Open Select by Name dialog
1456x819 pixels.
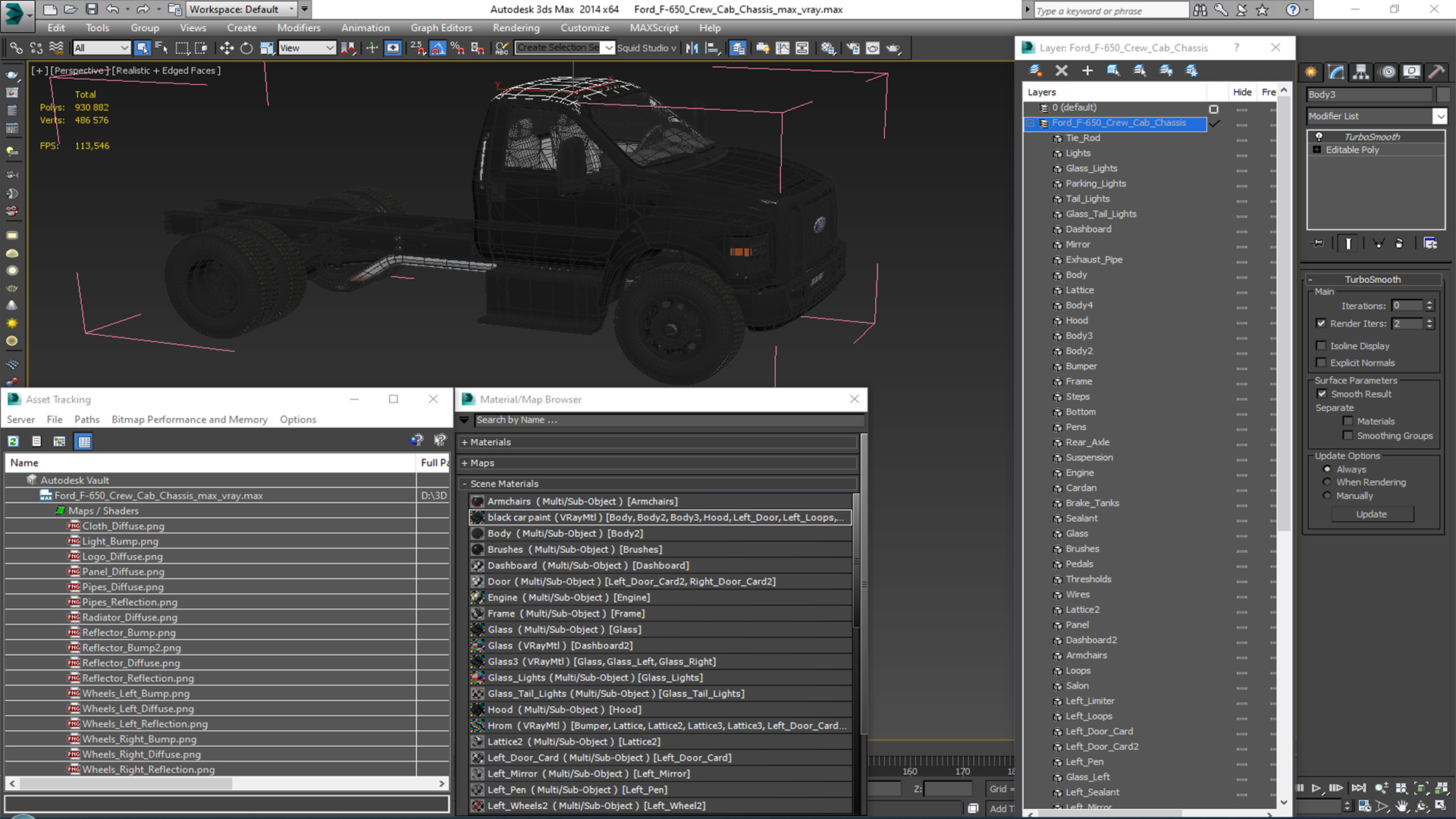click(x=162, y=48)
